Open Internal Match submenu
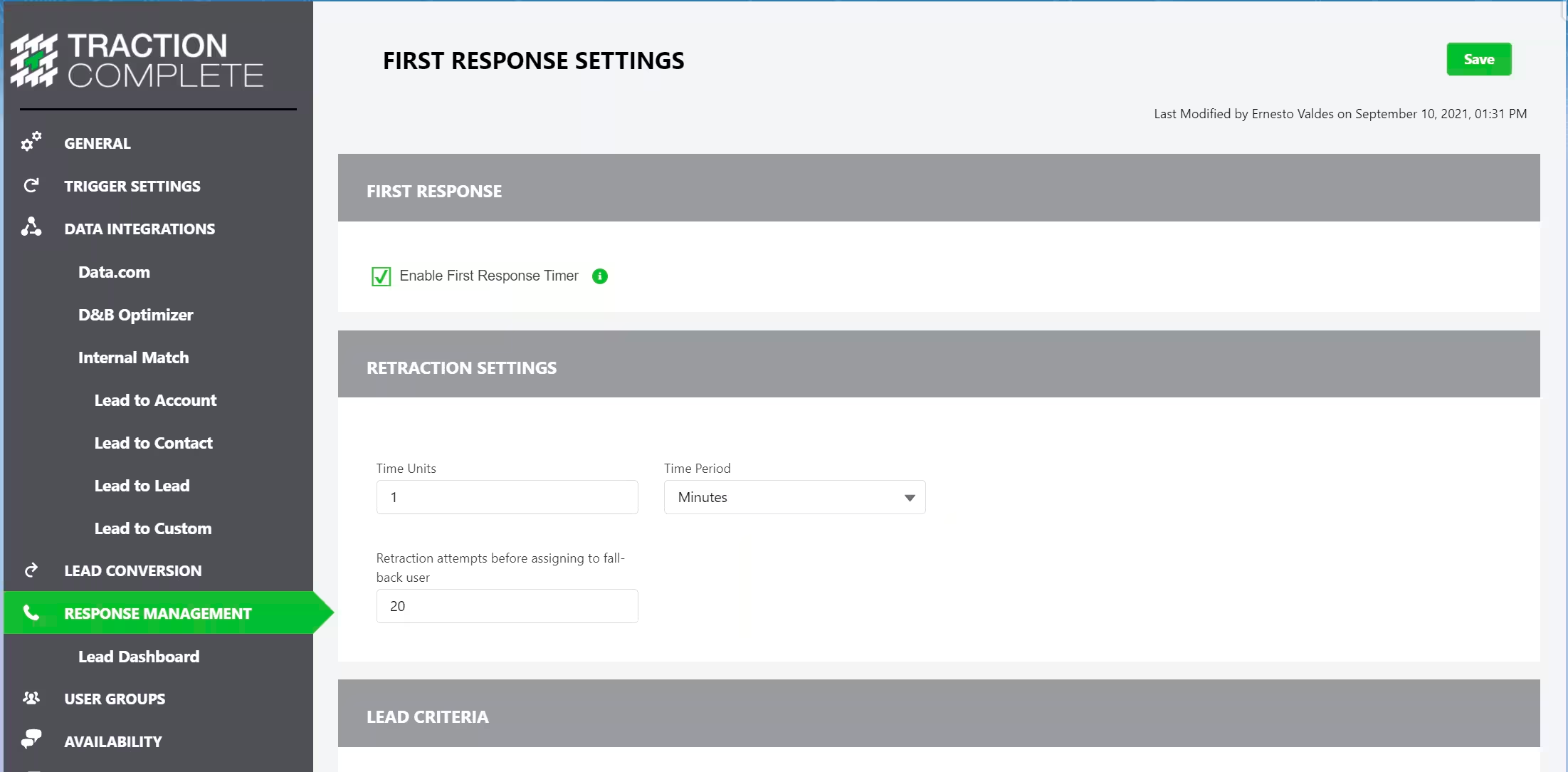Viewport: 1568px width, 772px height. point(133,358)
